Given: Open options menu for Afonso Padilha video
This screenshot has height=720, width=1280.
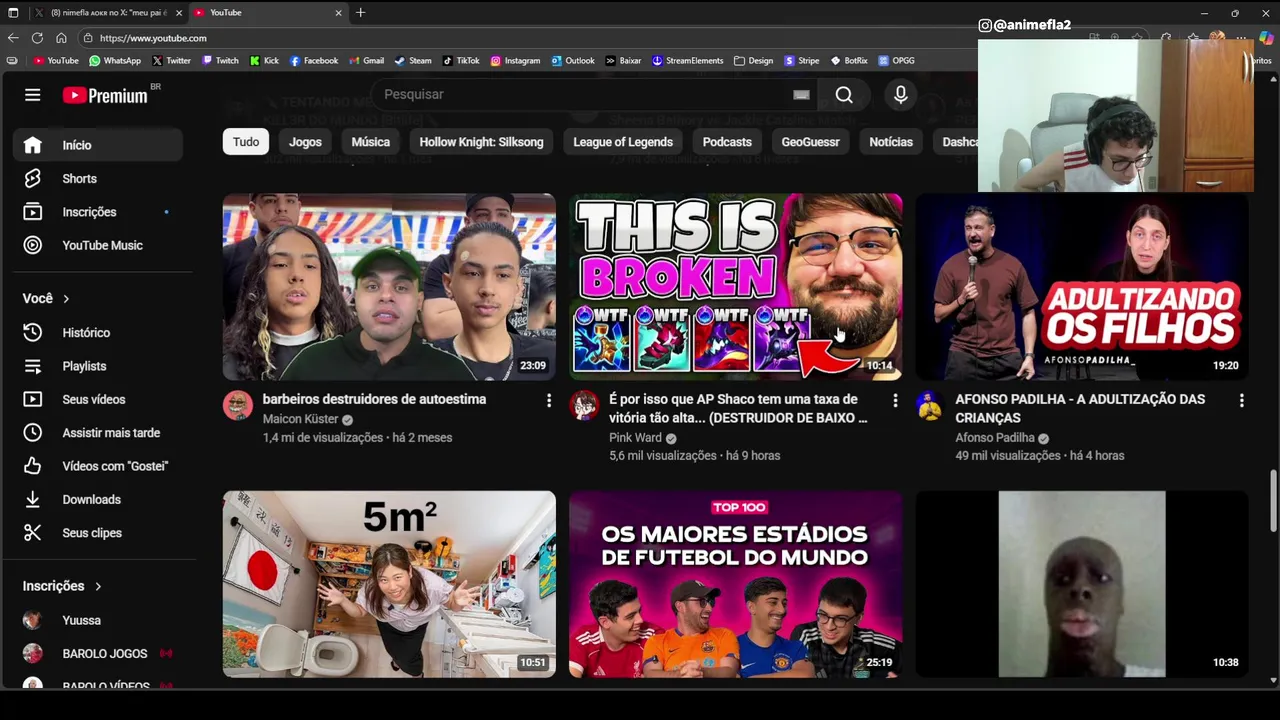Looking at the screenshot, I should (1241, 400).
